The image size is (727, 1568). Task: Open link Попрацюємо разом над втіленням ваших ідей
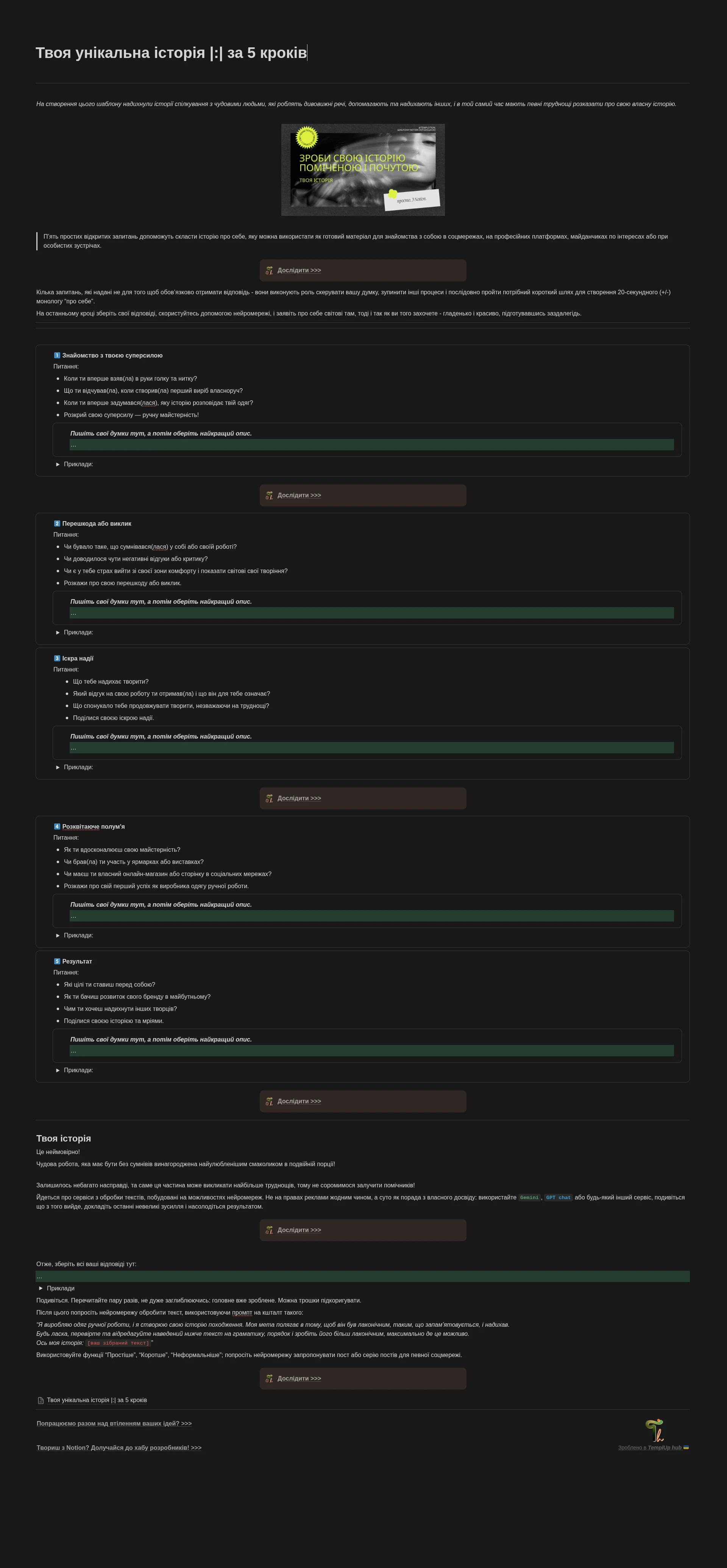tap(114, 1423)
